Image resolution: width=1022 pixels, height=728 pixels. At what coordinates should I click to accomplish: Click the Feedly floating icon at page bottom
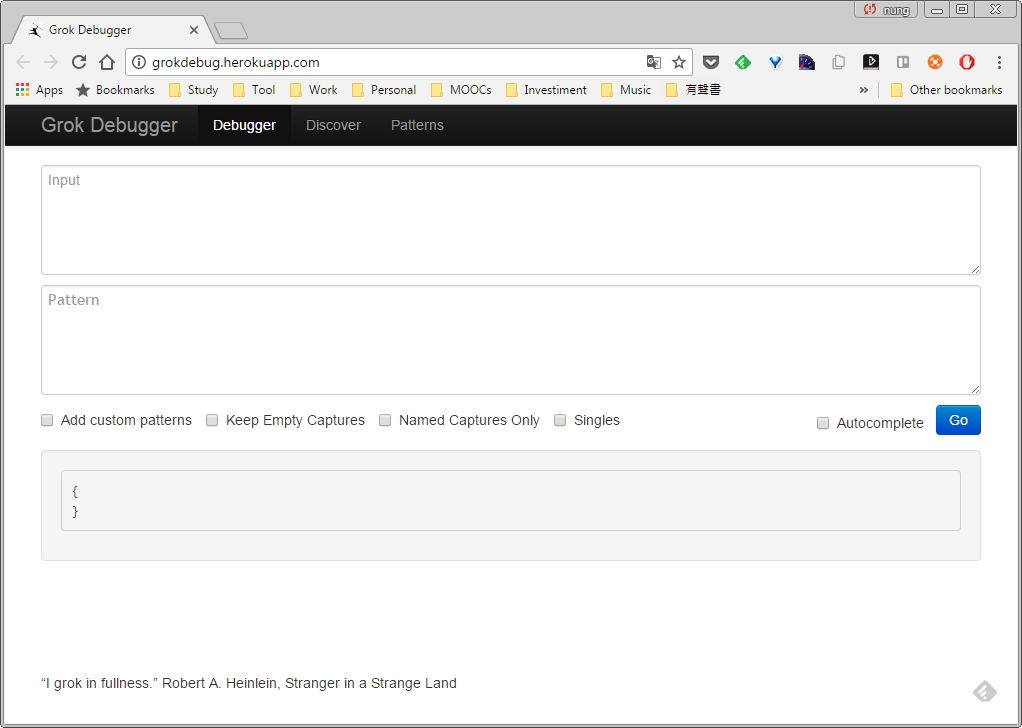click(984, 691)
